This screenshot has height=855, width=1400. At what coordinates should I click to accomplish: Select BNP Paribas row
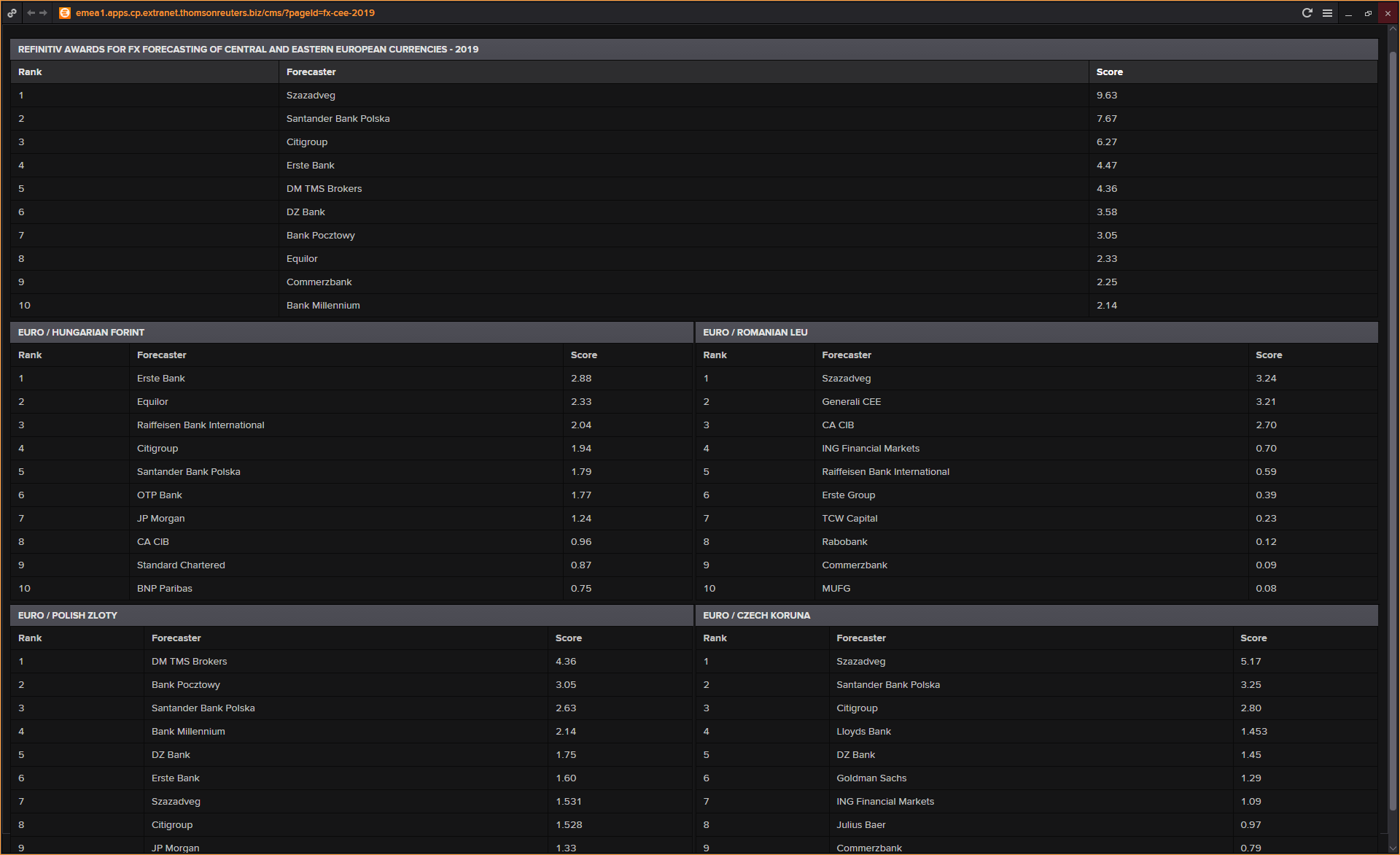coord(351,589)
